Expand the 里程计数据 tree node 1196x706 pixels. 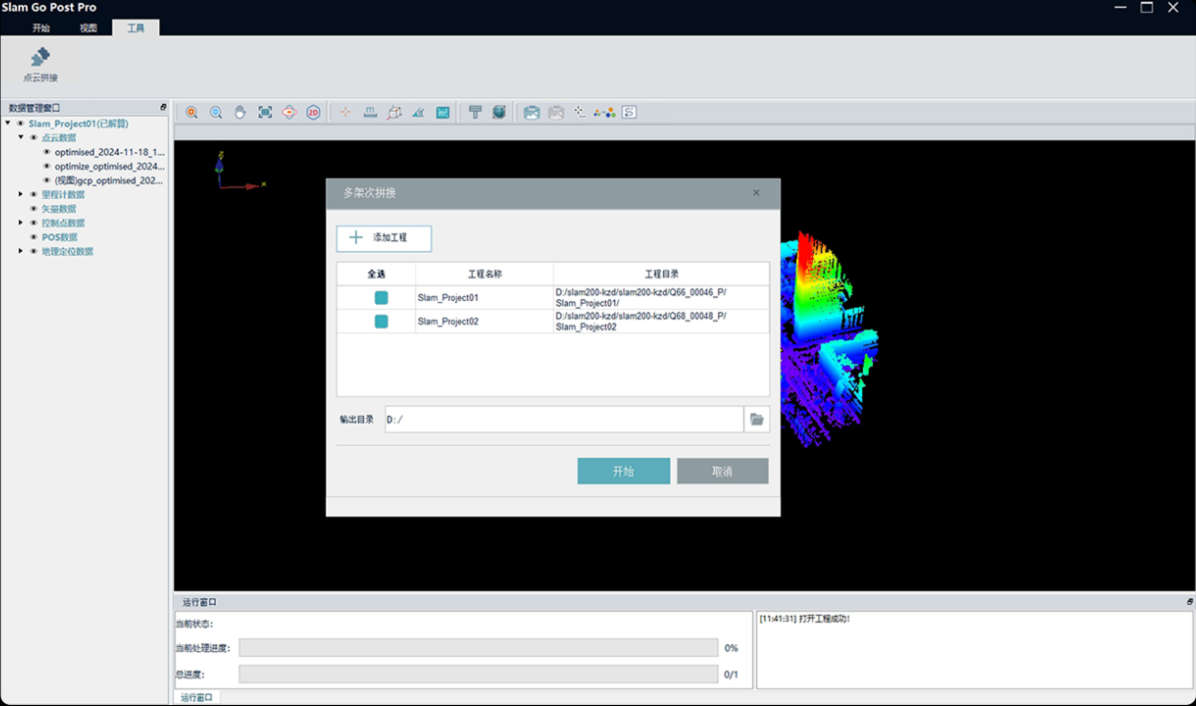(x=21, y=195)
